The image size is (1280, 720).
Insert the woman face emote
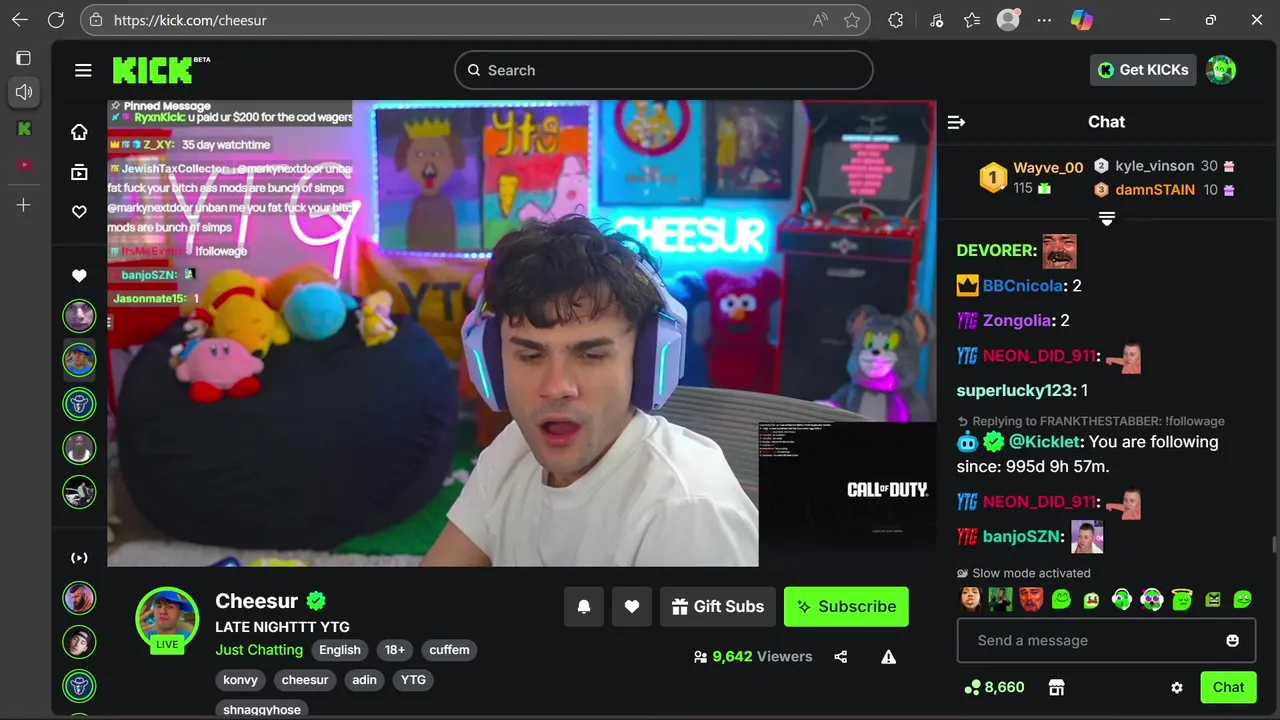[971, 599]
